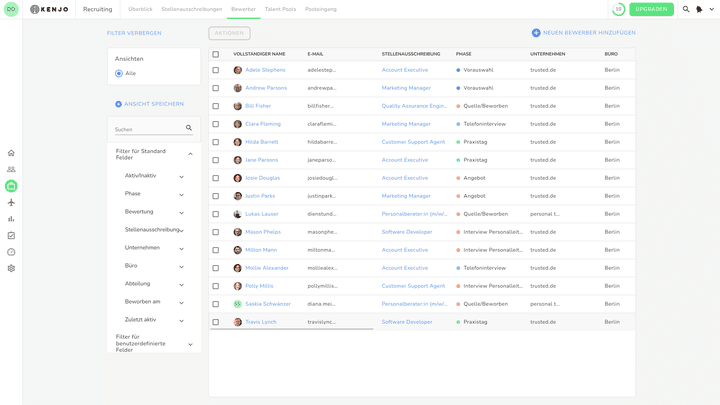Click the Suchen filter search field
Image resolution: width=720 pixels, height=405 pixels.
point(148,129)
